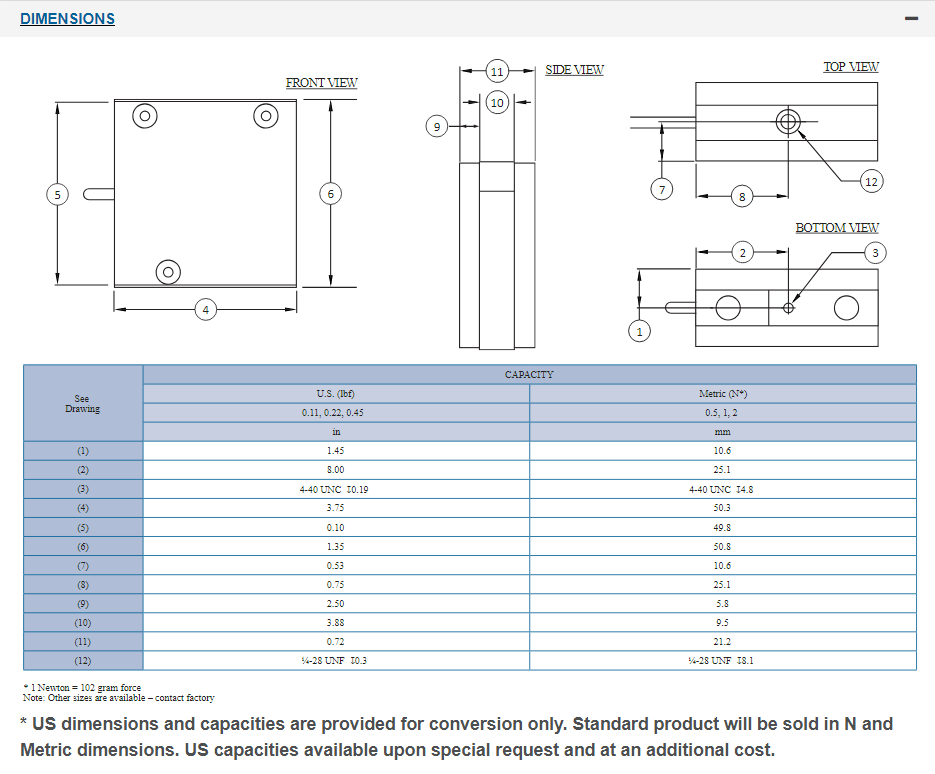The width and height of the screenshot is (935, 774).
Task: Select callout balloon 9 on the Side View
Action: tap(436, 127)
